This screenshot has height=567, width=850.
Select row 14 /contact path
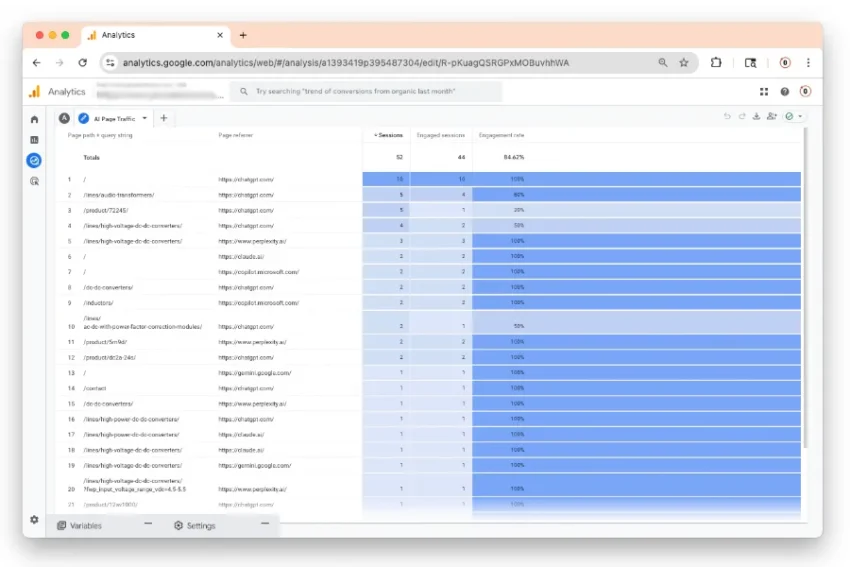(95, 388)
